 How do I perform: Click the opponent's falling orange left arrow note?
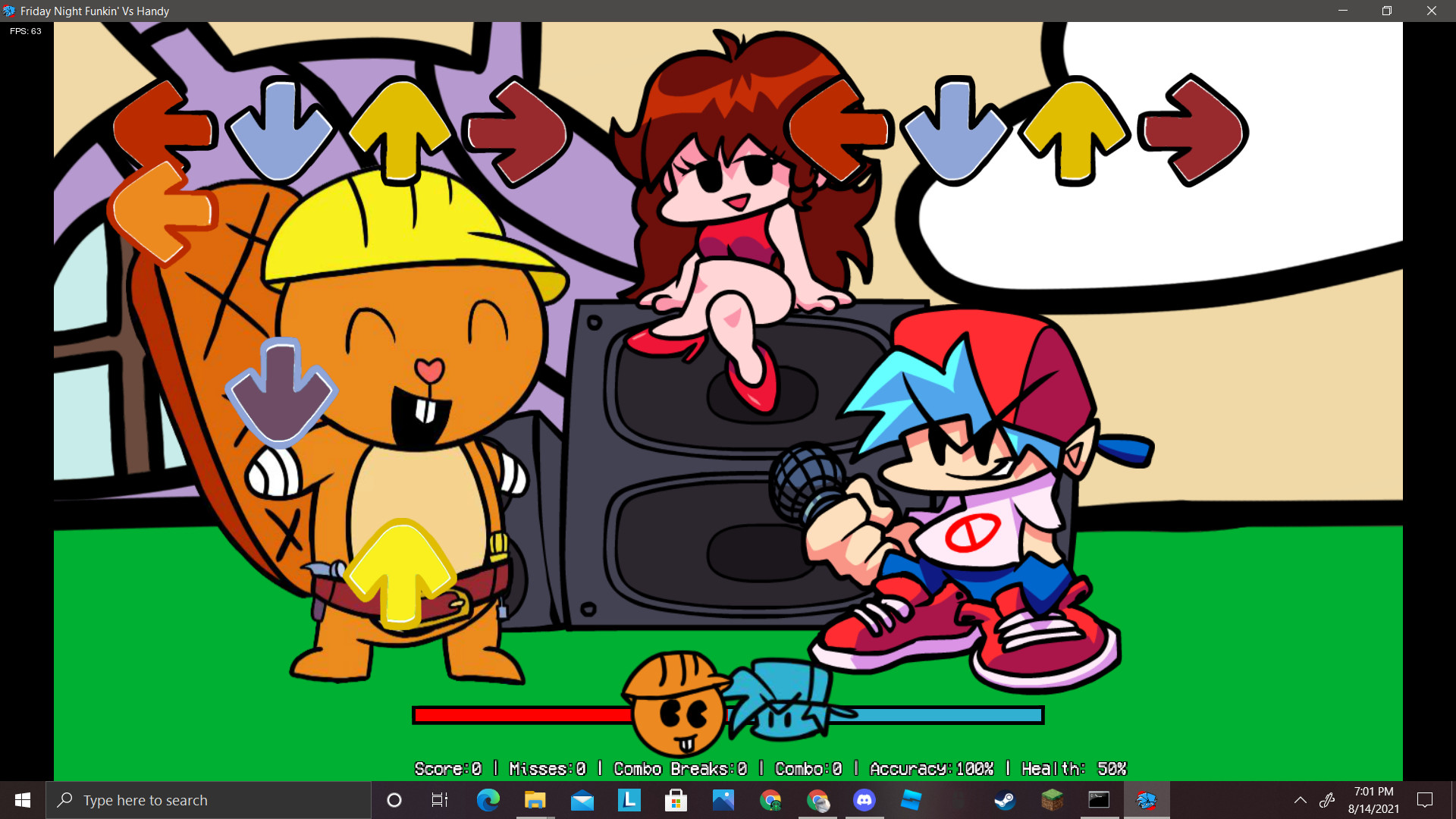(162, 213)
